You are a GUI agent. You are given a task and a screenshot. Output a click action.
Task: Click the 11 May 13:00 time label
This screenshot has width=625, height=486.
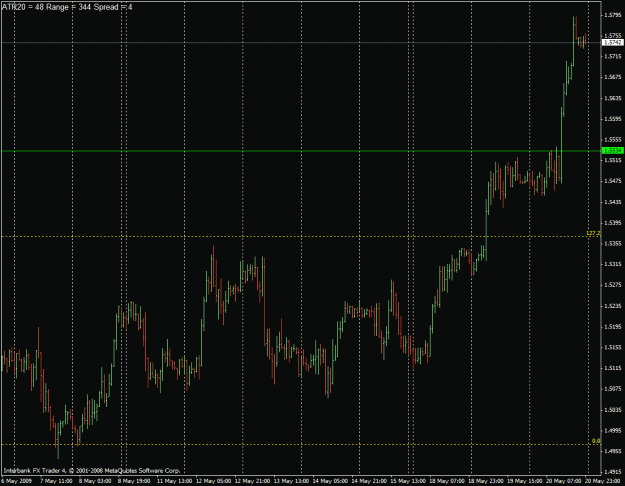pyautogui.click(x=173, y=481)
